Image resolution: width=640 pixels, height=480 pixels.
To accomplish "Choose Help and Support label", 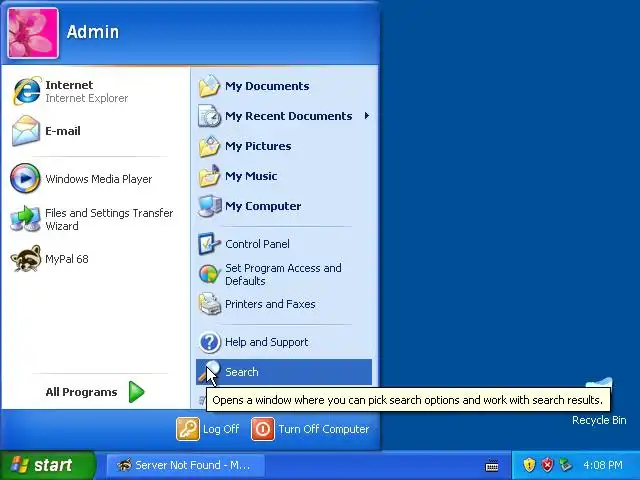I will pyautogui.click(x=267, y=342).
